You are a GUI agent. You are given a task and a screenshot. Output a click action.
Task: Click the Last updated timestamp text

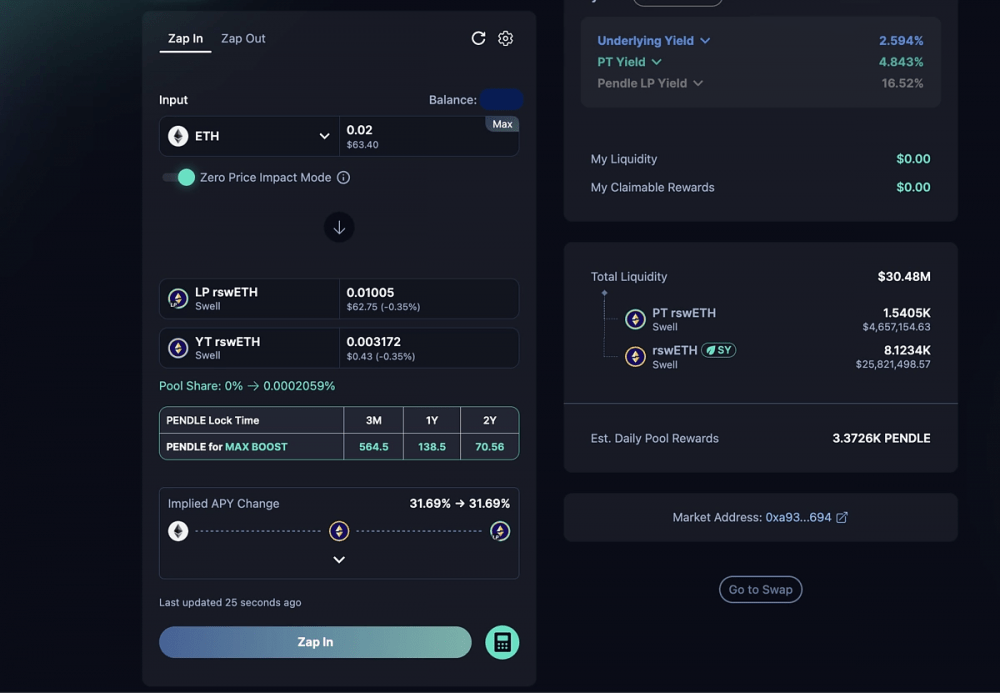tap(230, 602)
